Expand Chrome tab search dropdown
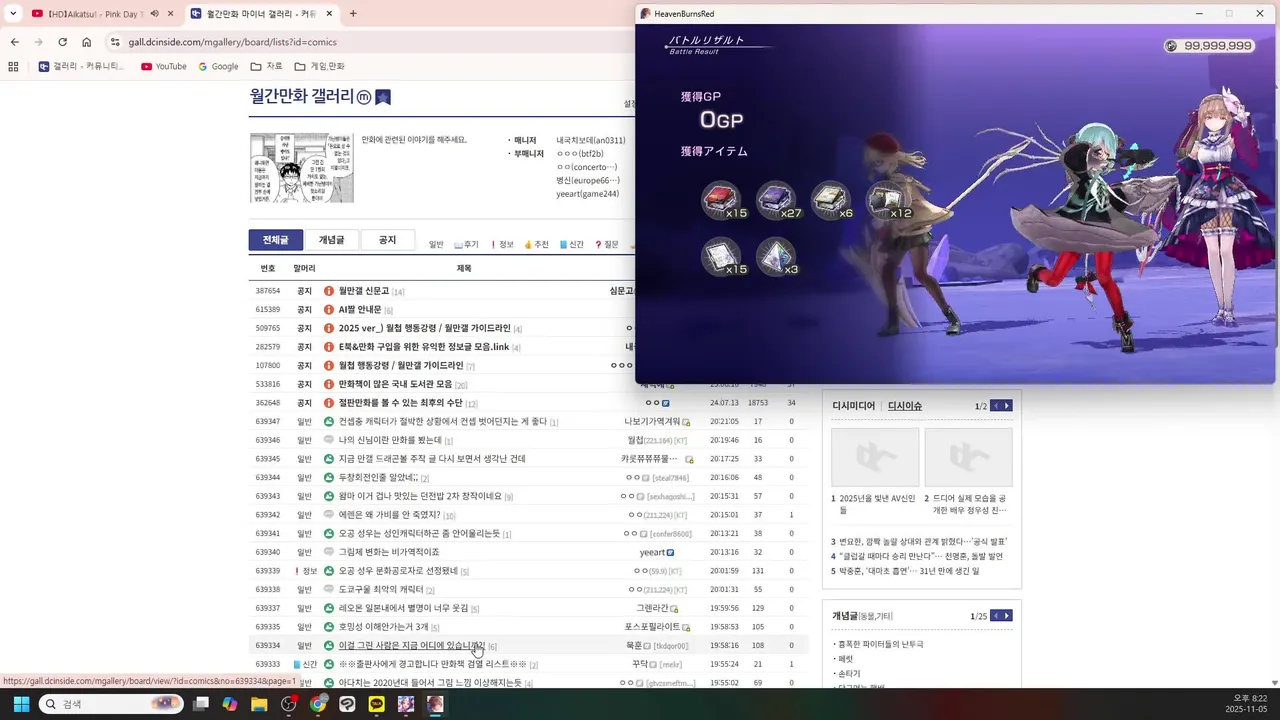Screen dimensions: 1280x720 [x=12, y=13]
